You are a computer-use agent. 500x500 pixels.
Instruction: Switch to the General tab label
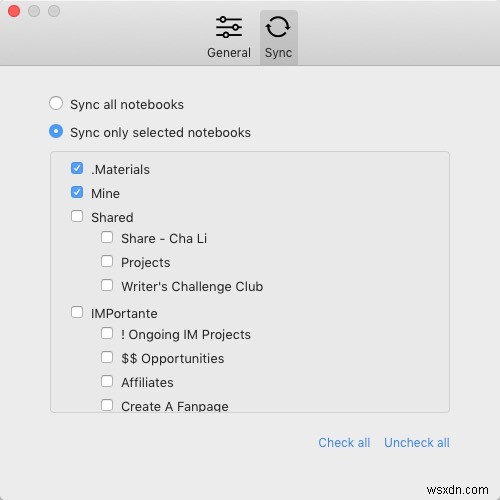coord(229,53)
